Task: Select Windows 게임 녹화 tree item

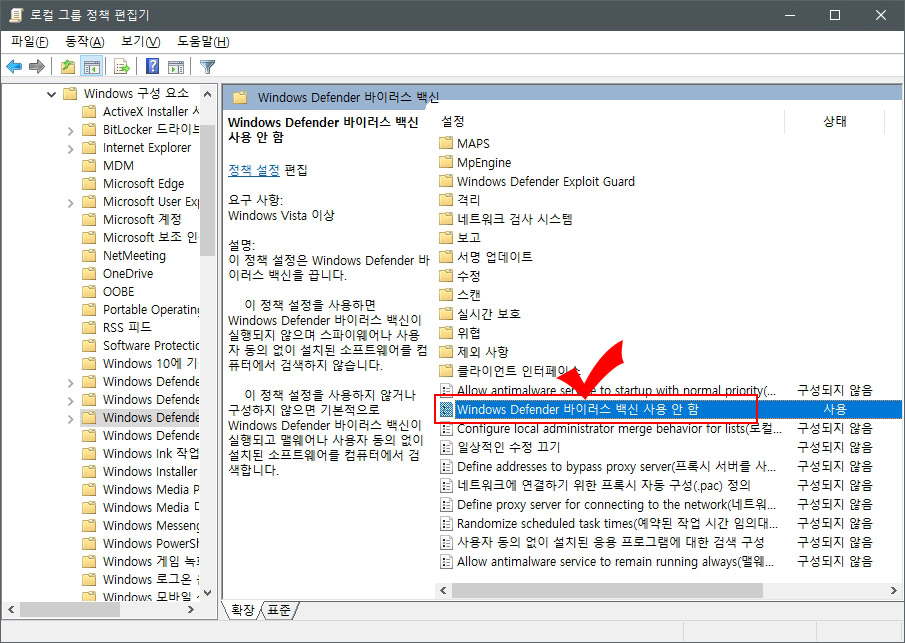Action: 140,562
